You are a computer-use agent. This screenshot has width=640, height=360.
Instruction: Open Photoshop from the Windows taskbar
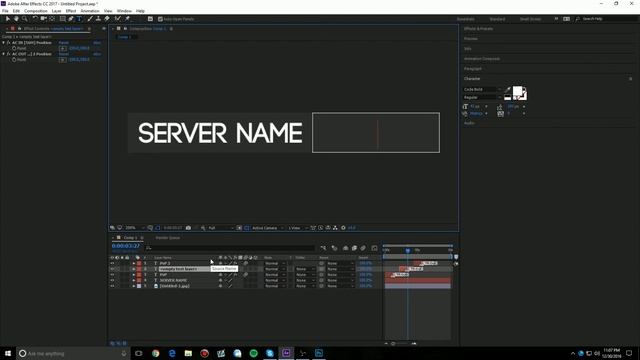[x=319, y=353]
